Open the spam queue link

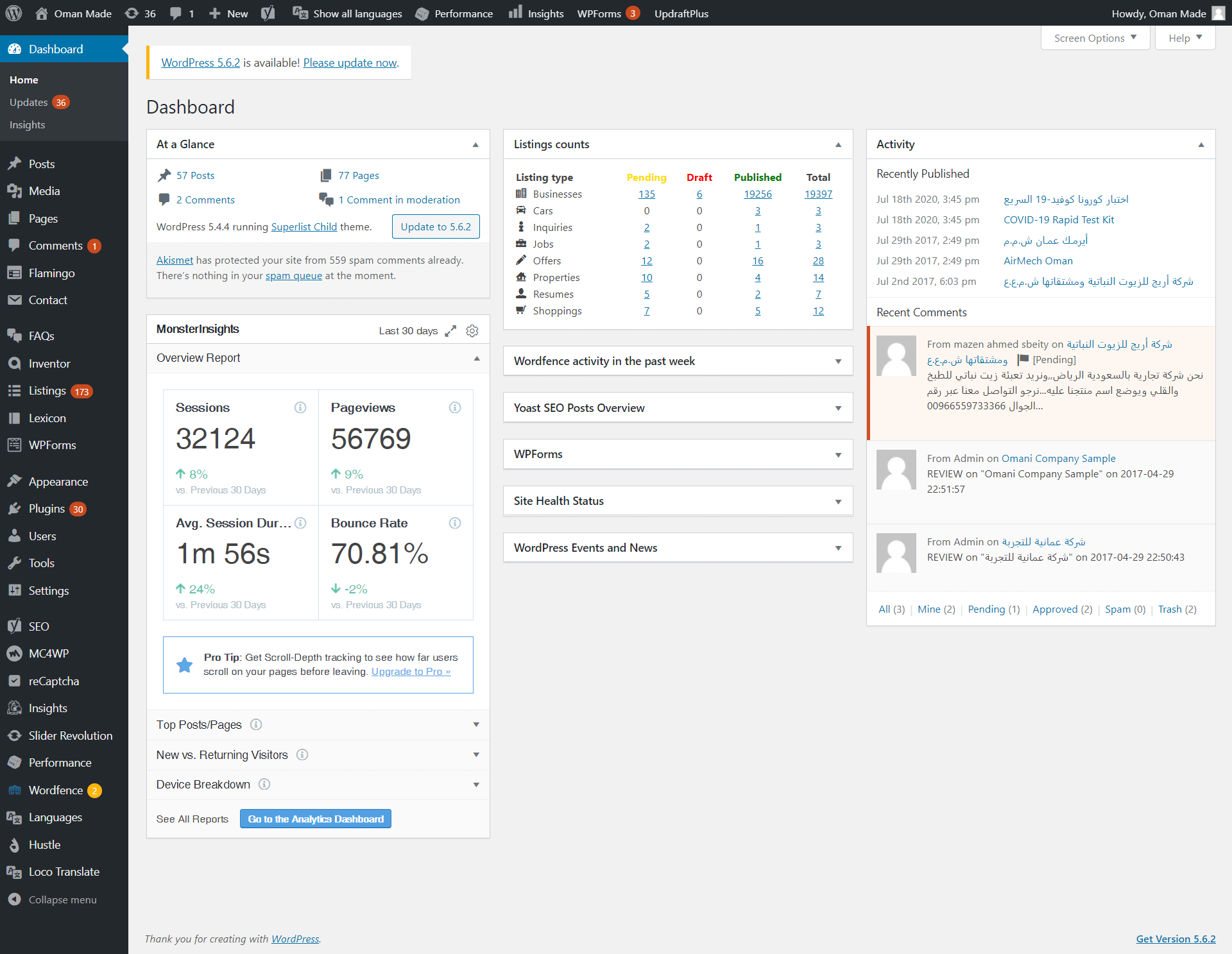point(294,276)
